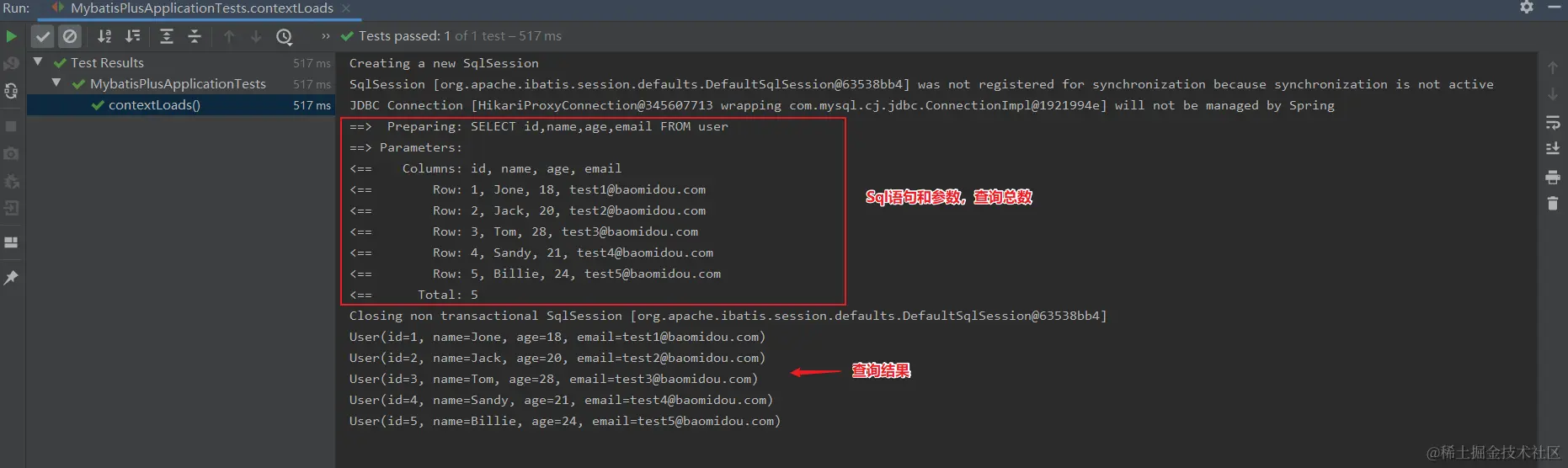Rerun failed tests icon in left strip

(11, 64)
